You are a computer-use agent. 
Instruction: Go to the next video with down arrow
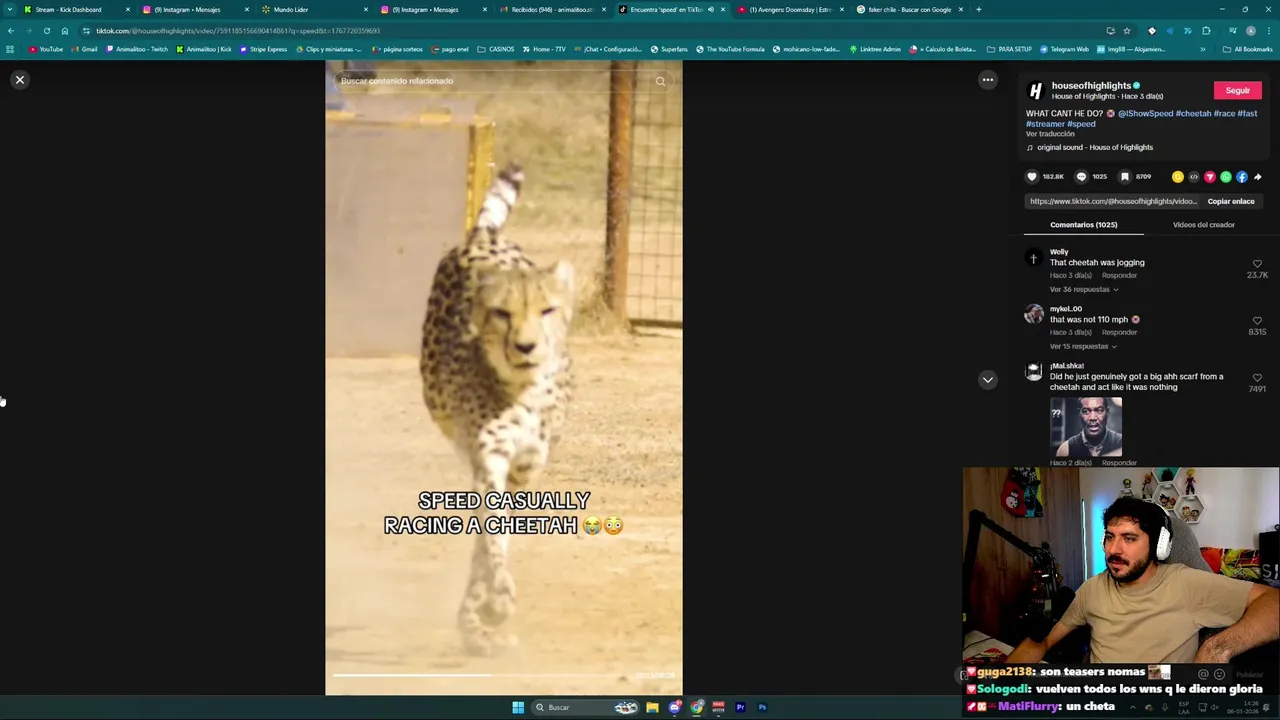[x=987, y=380]
